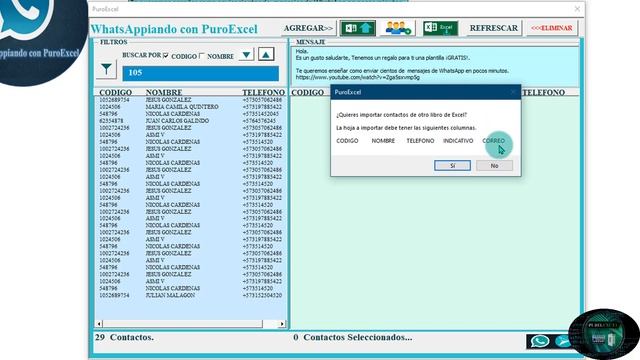The height and width of the screenshot is (360, 640).
Task: Click the INDICATIVO column label in dialog
Action: point(458,141)
